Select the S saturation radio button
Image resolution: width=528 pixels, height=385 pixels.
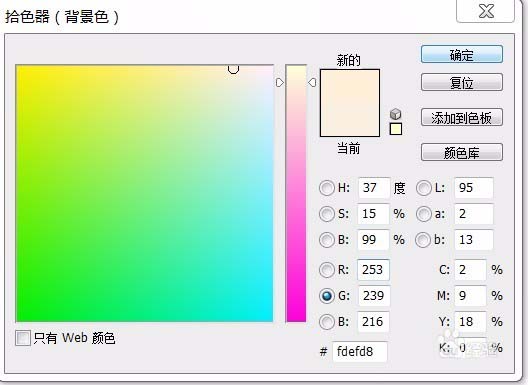pyautogui.click(x=326, y=214)
